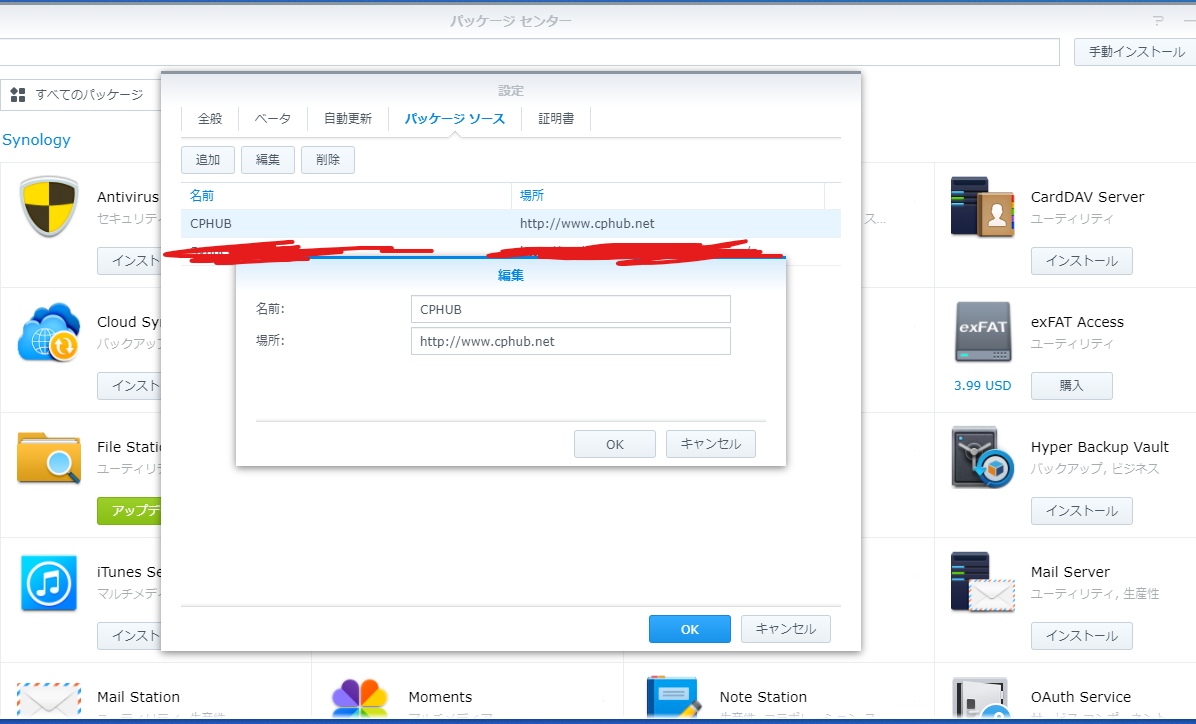This screenshot has height=724, width=1196.
Task: Switch to the ベータ tab
Action: point(272,118)
